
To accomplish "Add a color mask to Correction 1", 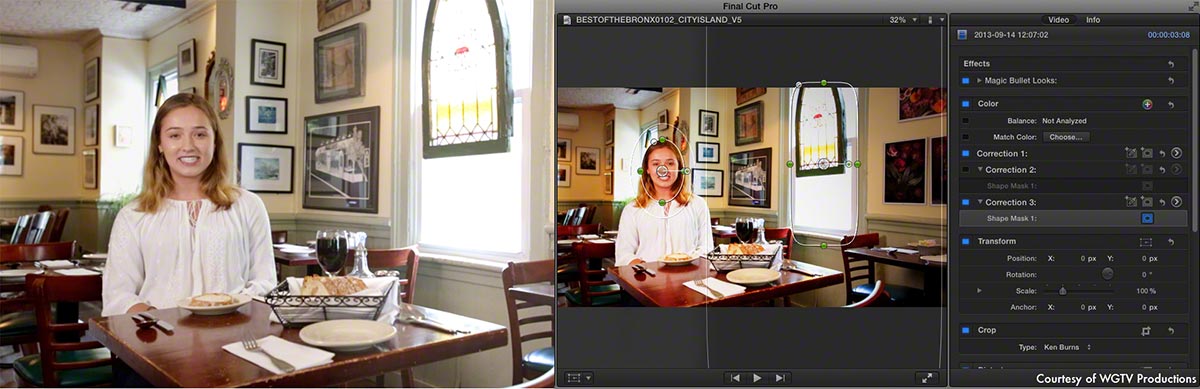I will tap(1132, 153).
